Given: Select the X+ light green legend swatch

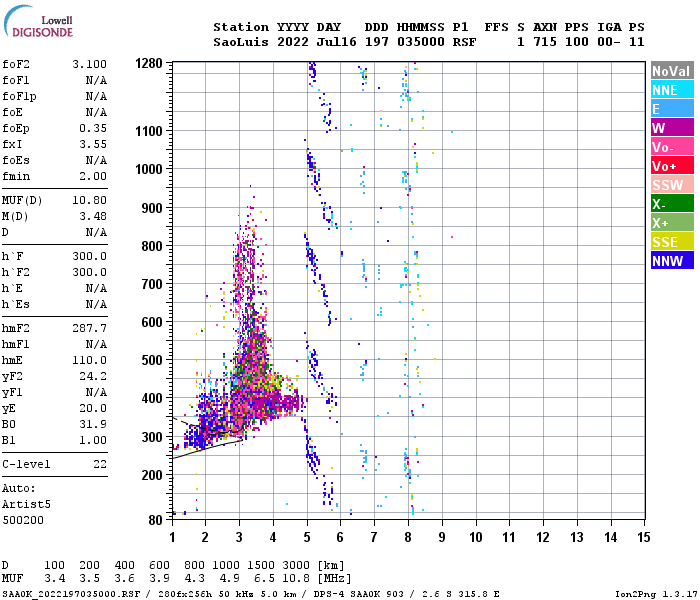Looking at the screenshot, I should pyautogui.click(x=672, y=223).
